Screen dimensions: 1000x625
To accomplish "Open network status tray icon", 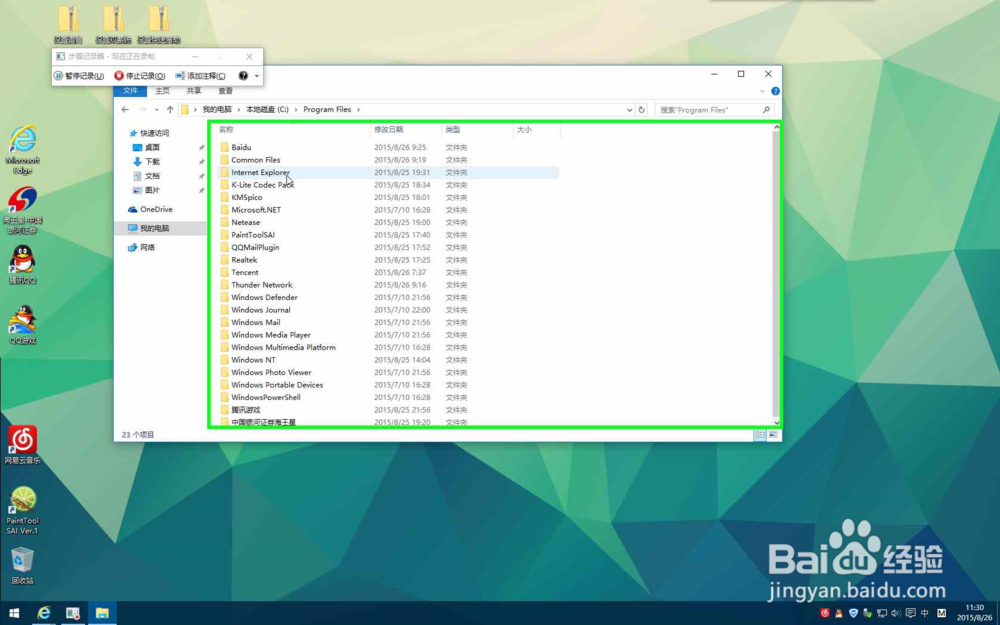I will click(x=882, y=614).
